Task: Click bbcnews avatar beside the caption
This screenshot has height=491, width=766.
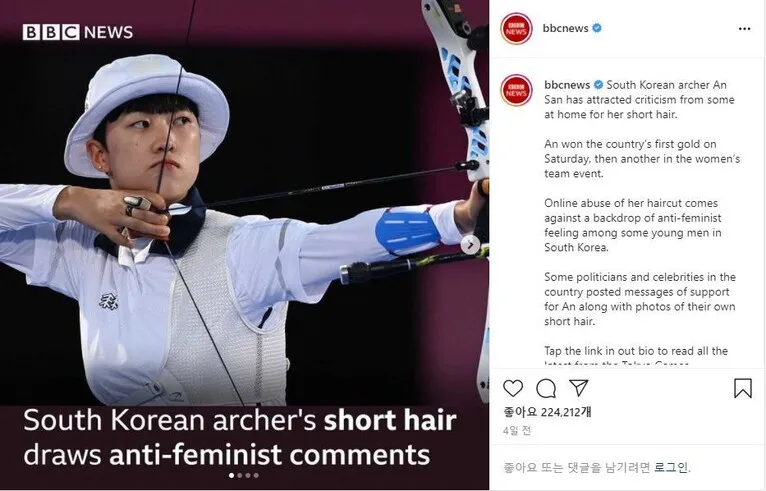Action: 516,90
